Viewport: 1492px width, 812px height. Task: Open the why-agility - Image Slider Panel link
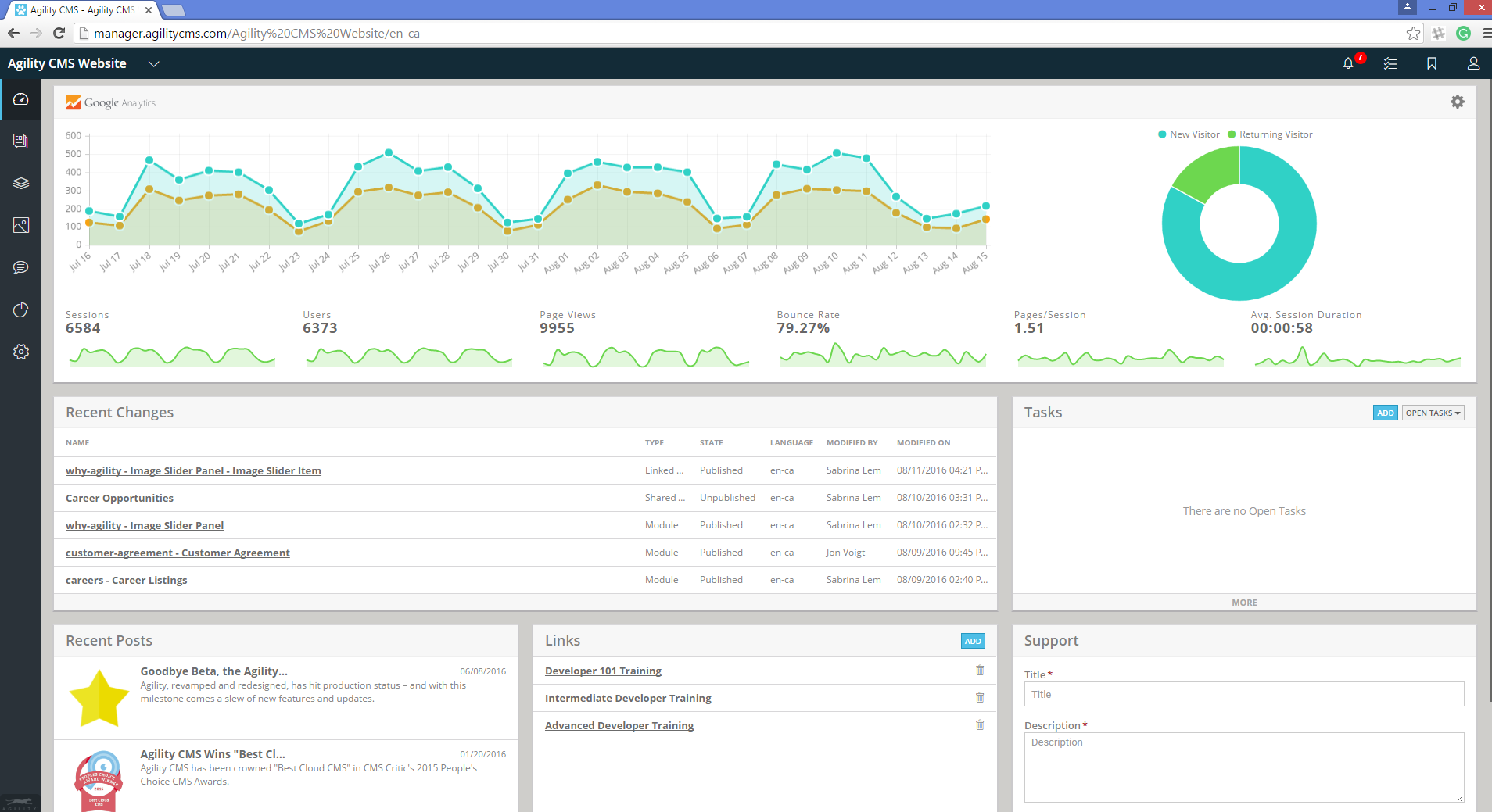tap(145, 525)
